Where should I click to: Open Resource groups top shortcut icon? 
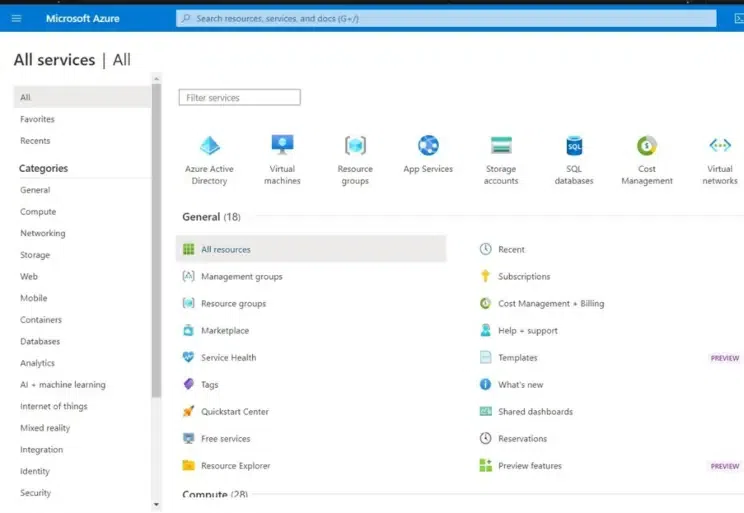355,145
